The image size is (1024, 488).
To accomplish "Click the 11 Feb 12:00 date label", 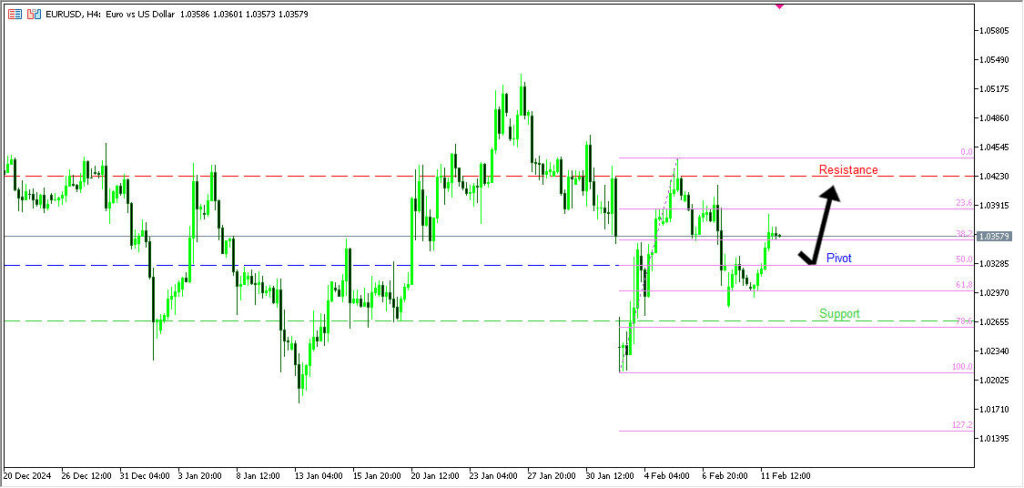I will pos(786,476).
